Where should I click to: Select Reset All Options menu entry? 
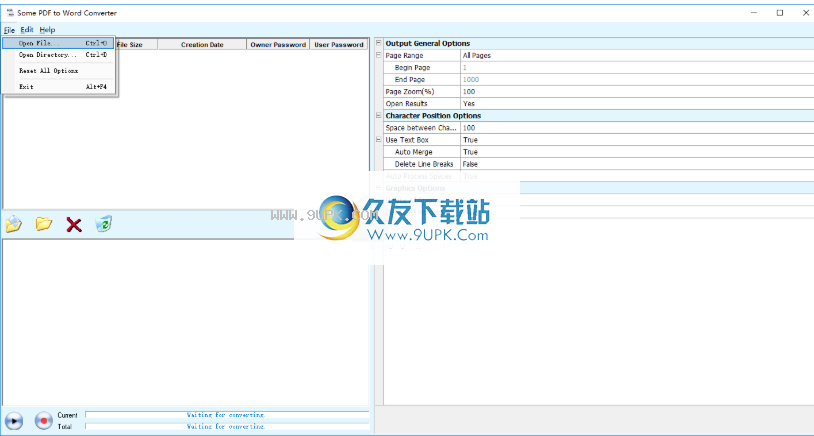[58, 71]
